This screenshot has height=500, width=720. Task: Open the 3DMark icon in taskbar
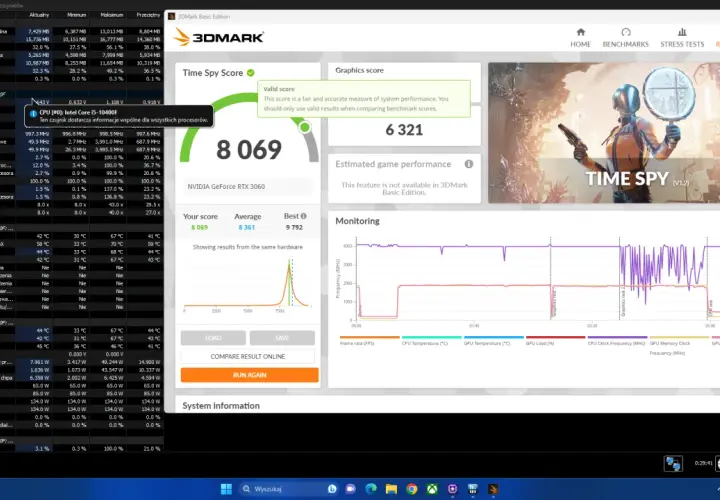tap(493, 489)
